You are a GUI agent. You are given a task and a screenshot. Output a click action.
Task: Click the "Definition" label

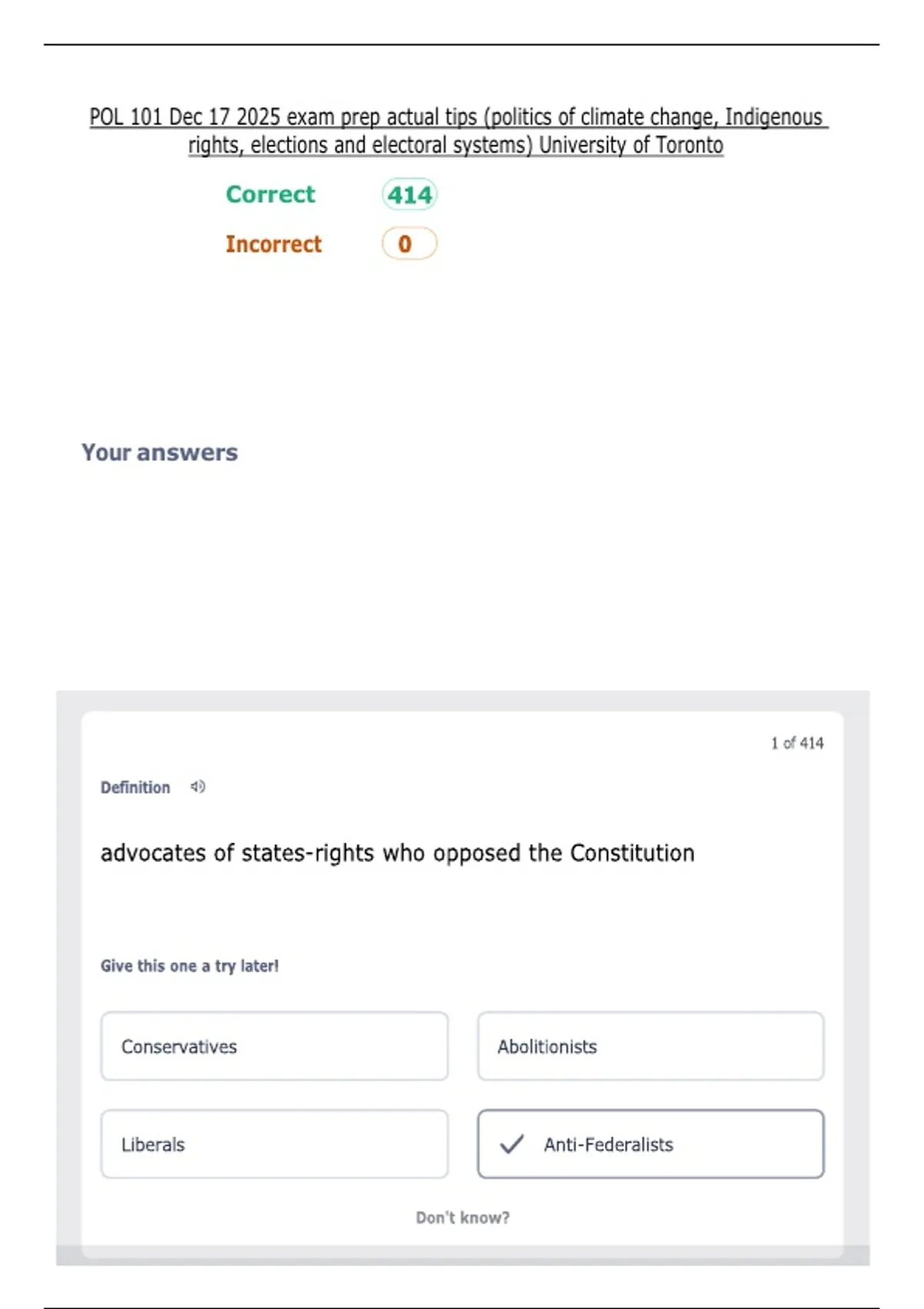[x=136, y=787]
